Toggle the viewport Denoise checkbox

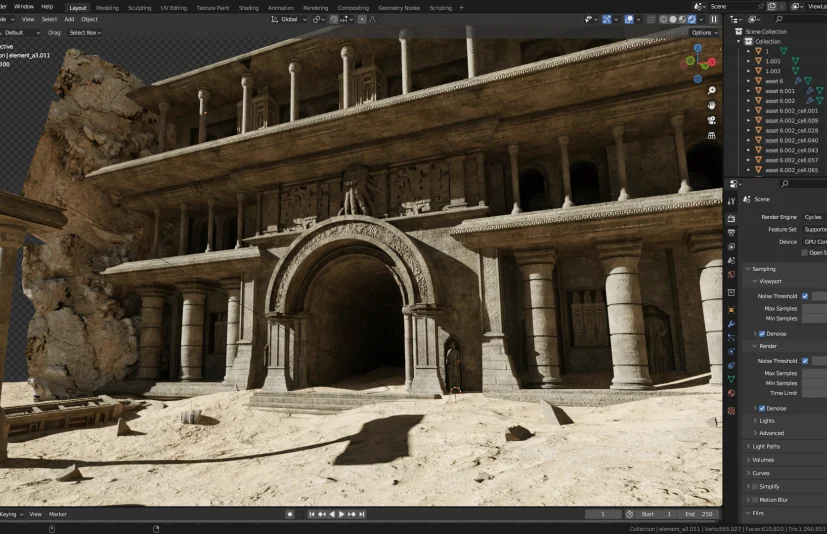coord(762,333)
